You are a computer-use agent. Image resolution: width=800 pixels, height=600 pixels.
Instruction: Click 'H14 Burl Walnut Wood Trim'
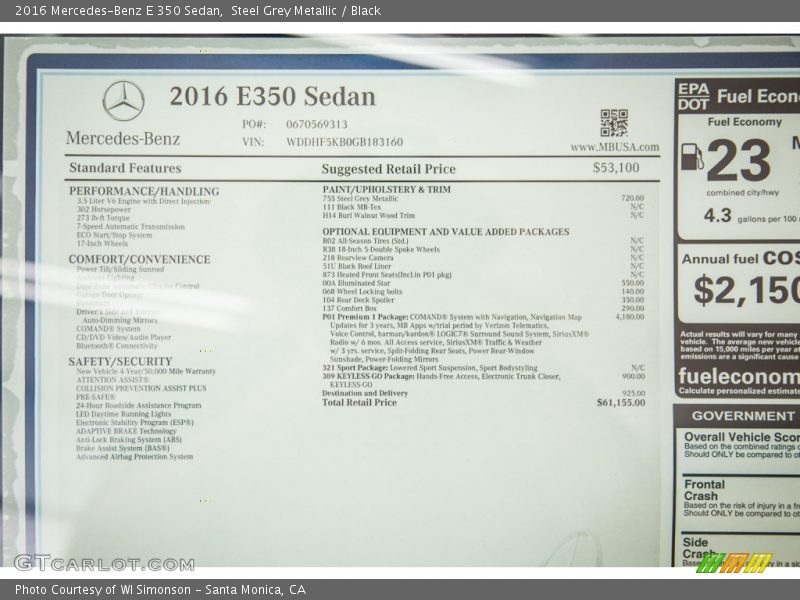[368, 216]
